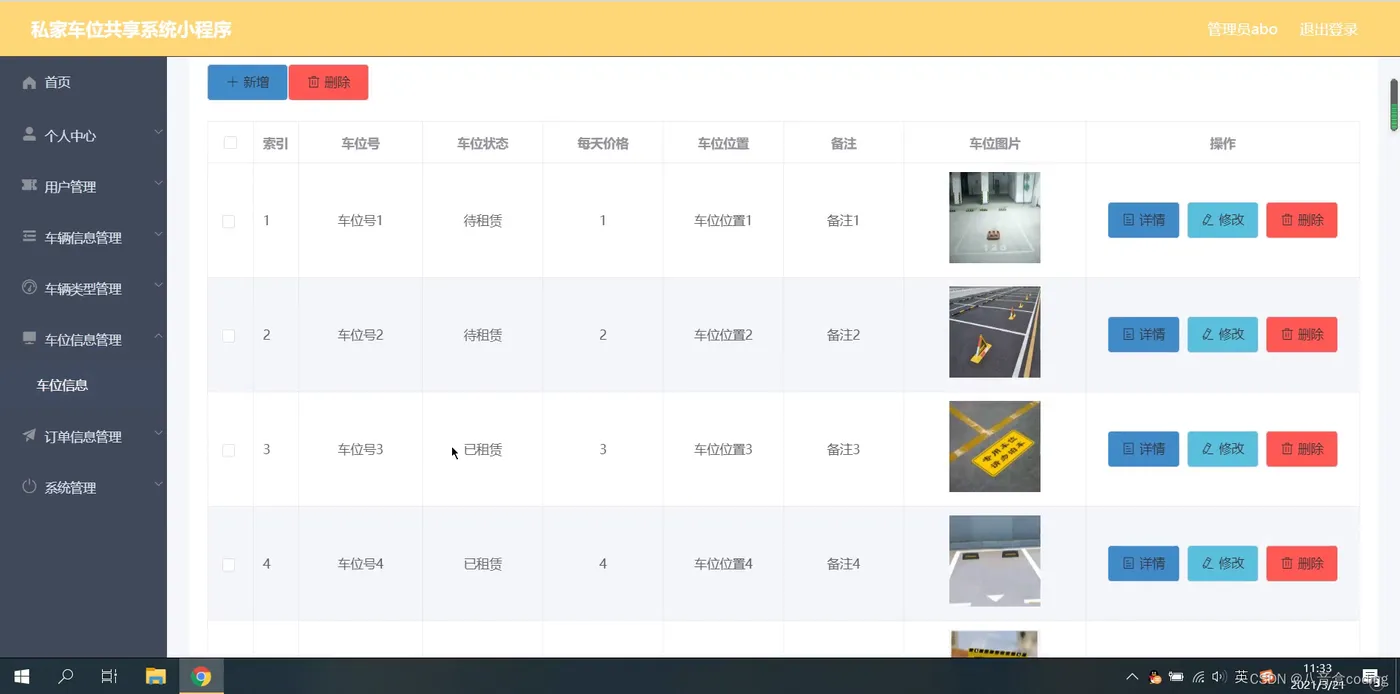Click the page's vertical scrollbar thumb
Viewport: 1400px width, 694px height.
tap(1394, 104)
